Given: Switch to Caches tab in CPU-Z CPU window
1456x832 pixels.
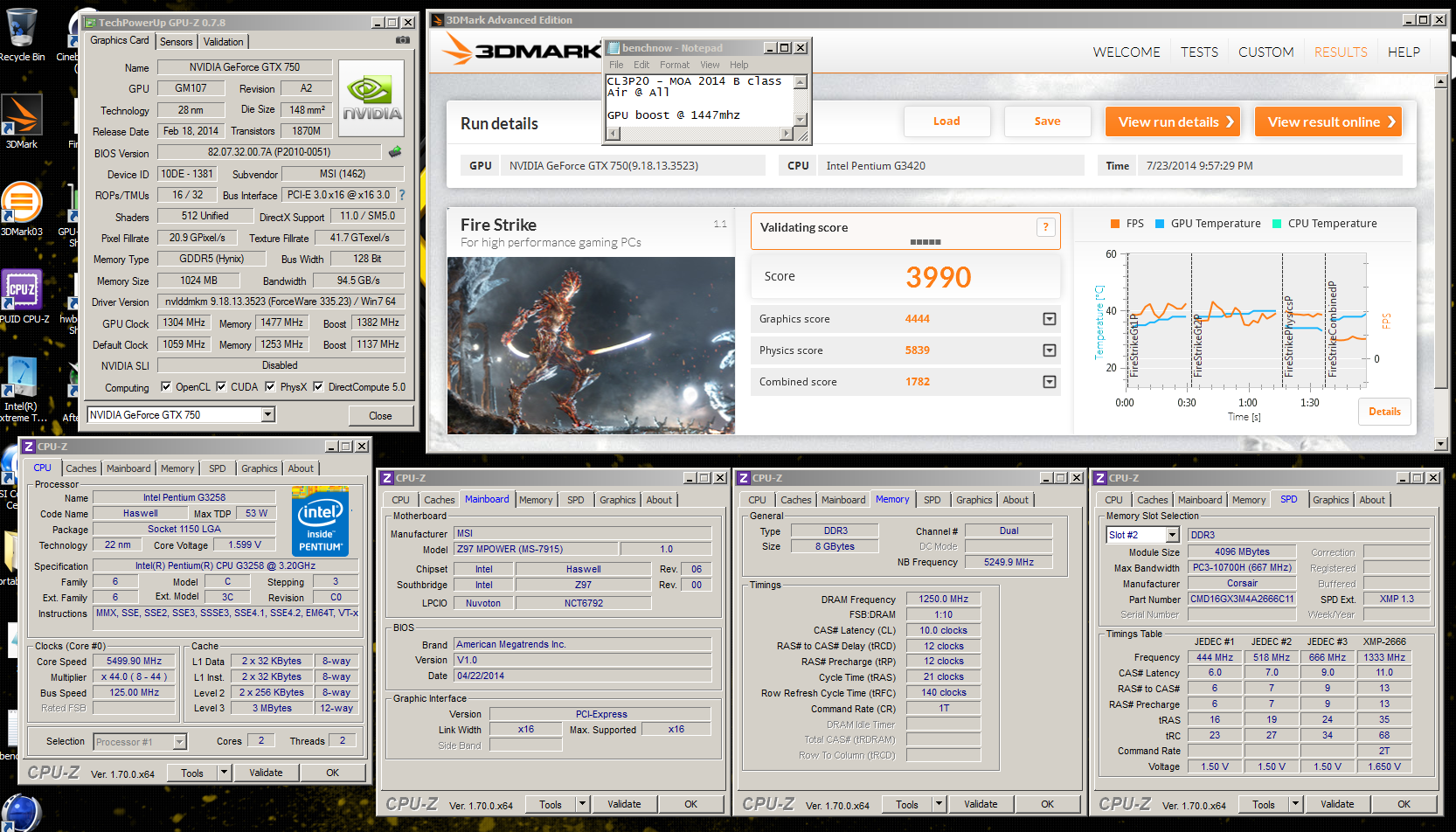Looking at the screenshot, I should point(81,468).
